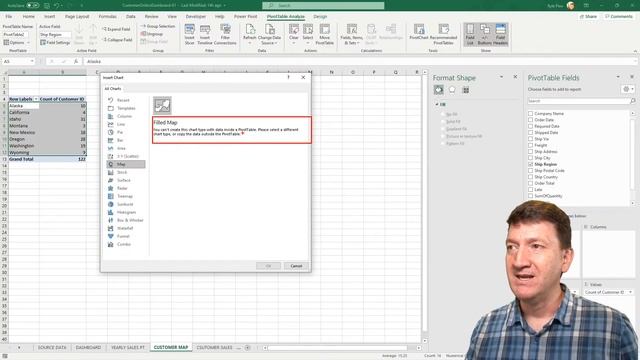This screenshot has width=640, height=360.
Task: Switch to the DASHBOARD sheet tab
Action: 88,348
